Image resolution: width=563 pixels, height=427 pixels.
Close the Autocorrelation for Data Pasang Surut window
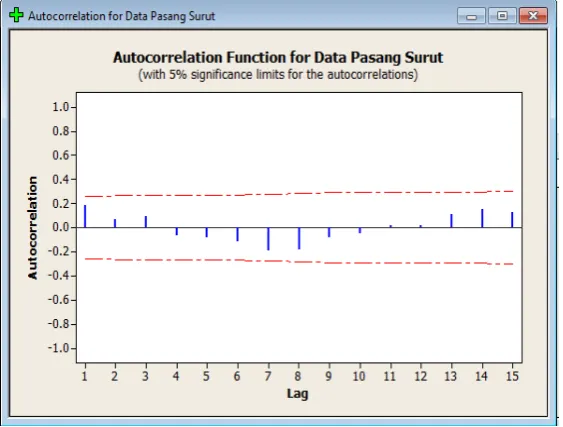click(533, 16)
